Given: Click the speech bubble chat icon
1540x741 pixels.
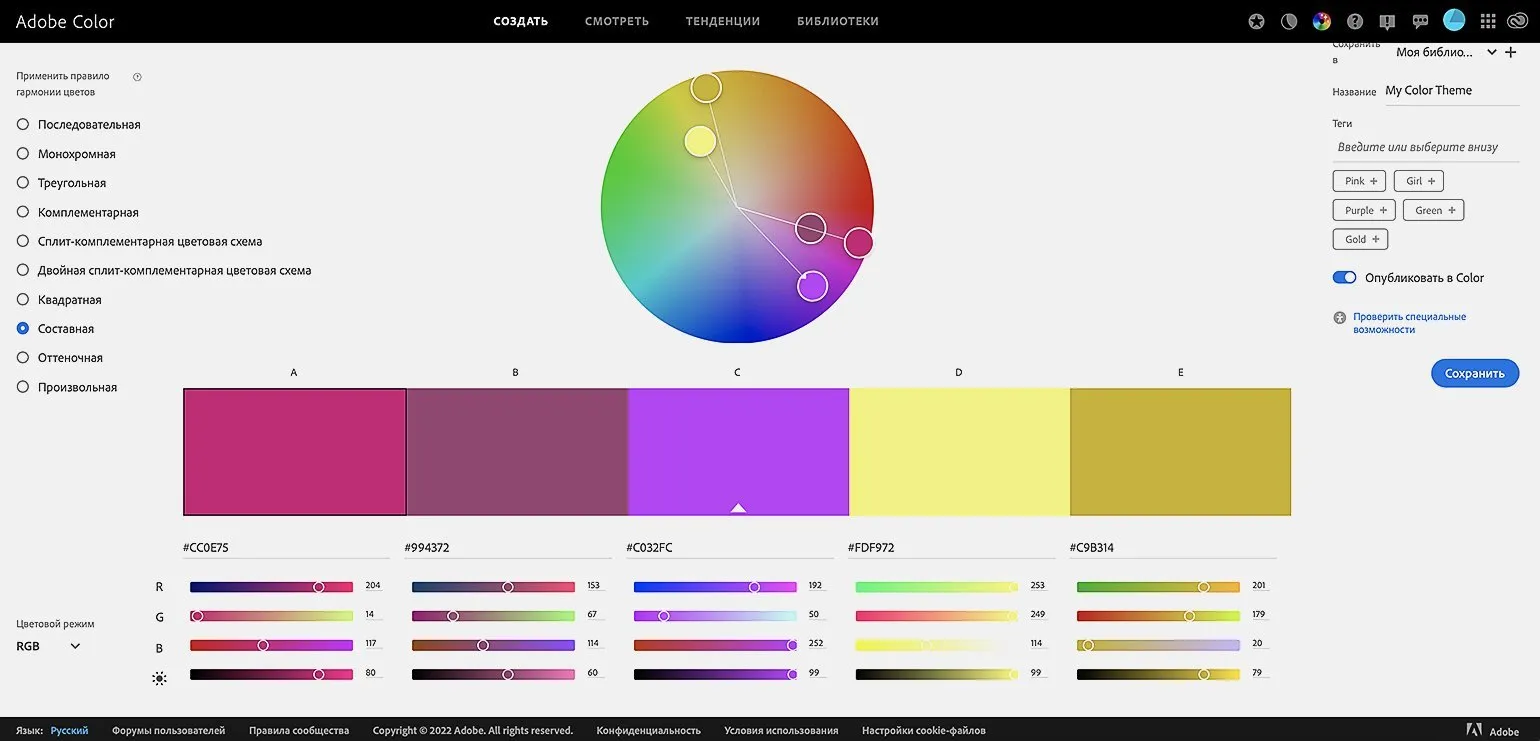Looking at the screenshot, I should point(1420,21).
